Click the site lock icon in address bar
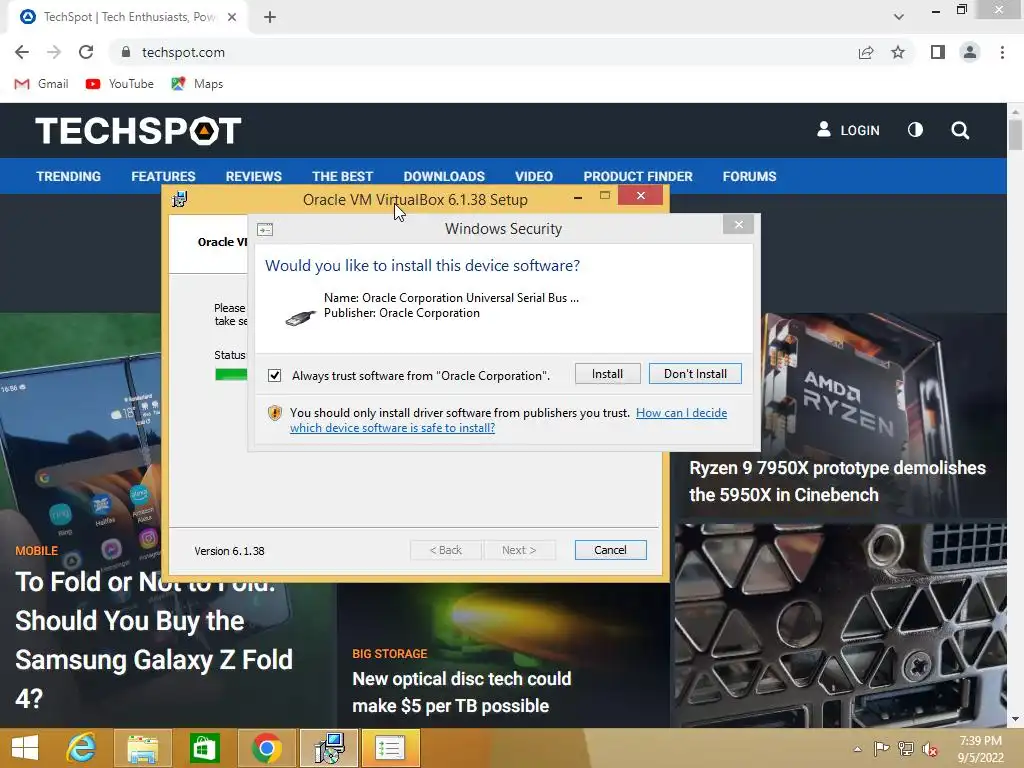This screenshot has height=768, width=1024. tap(126, 52)
